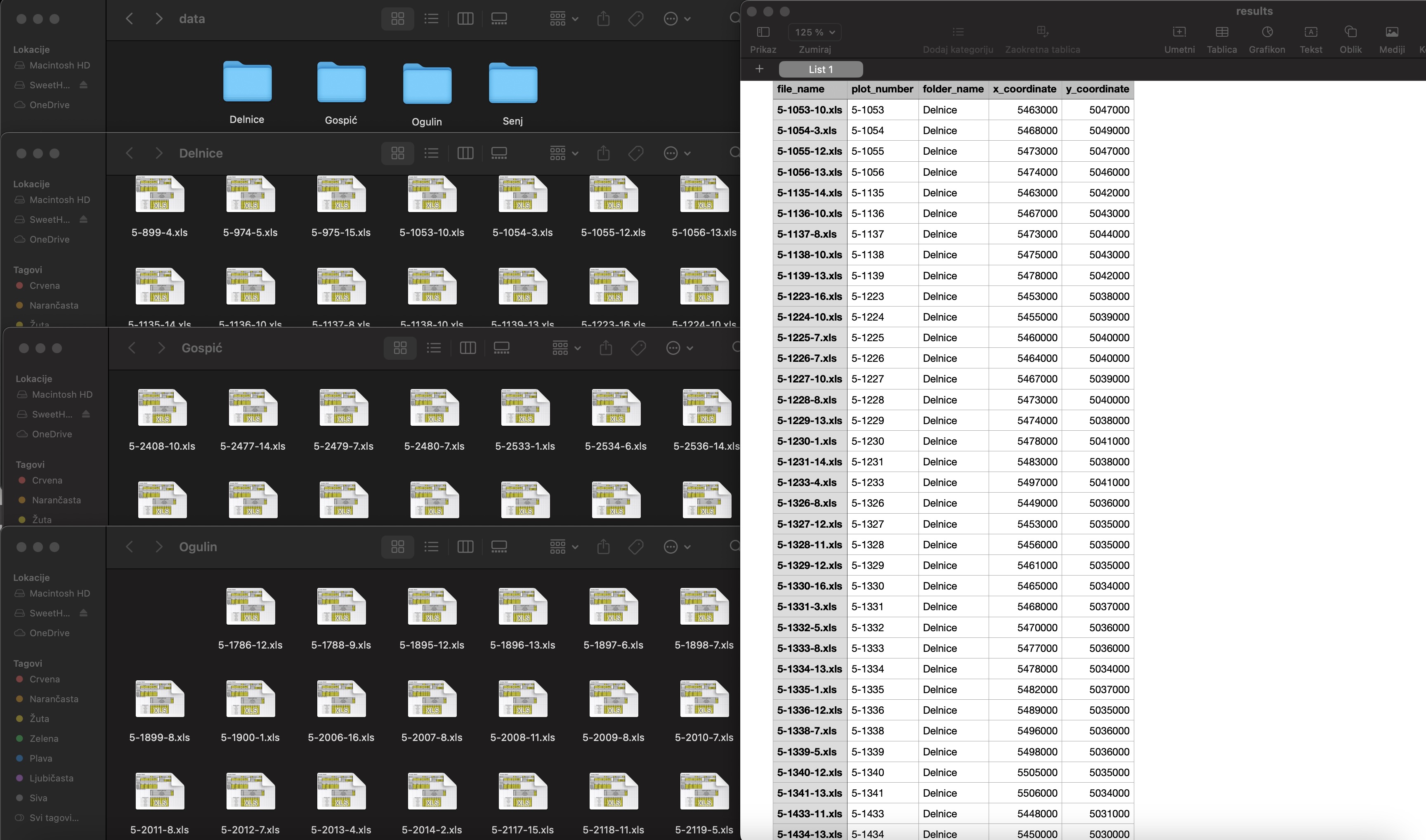Select file 5-1055-12.xls in Delnice window
The height and width of the screenshot is (840, 1426).
[614, 207]
